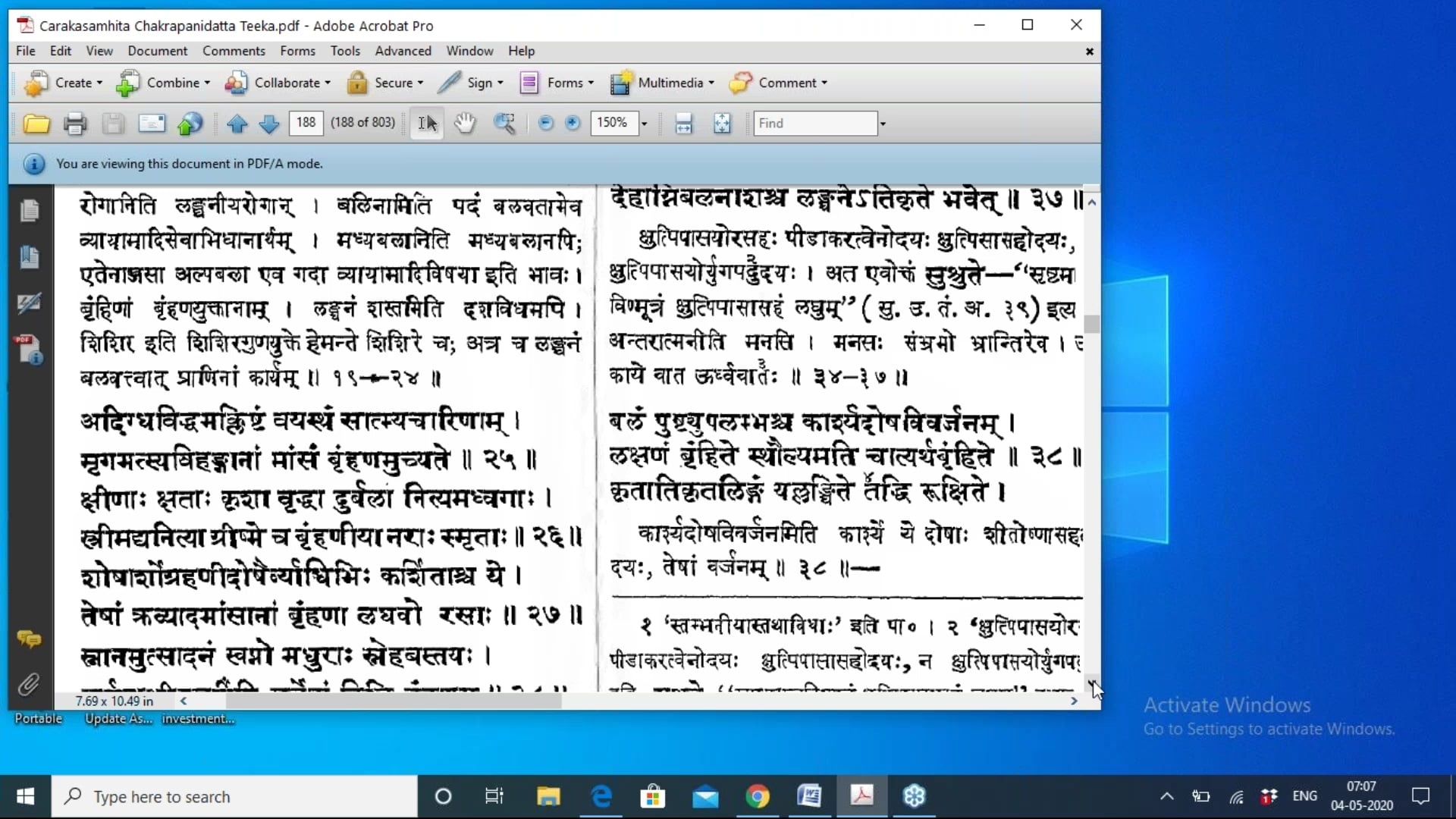The width and height of the screenshot is (1456, 819).
Task: Click the Print icon in toolbar
Action: coord(74,124)
